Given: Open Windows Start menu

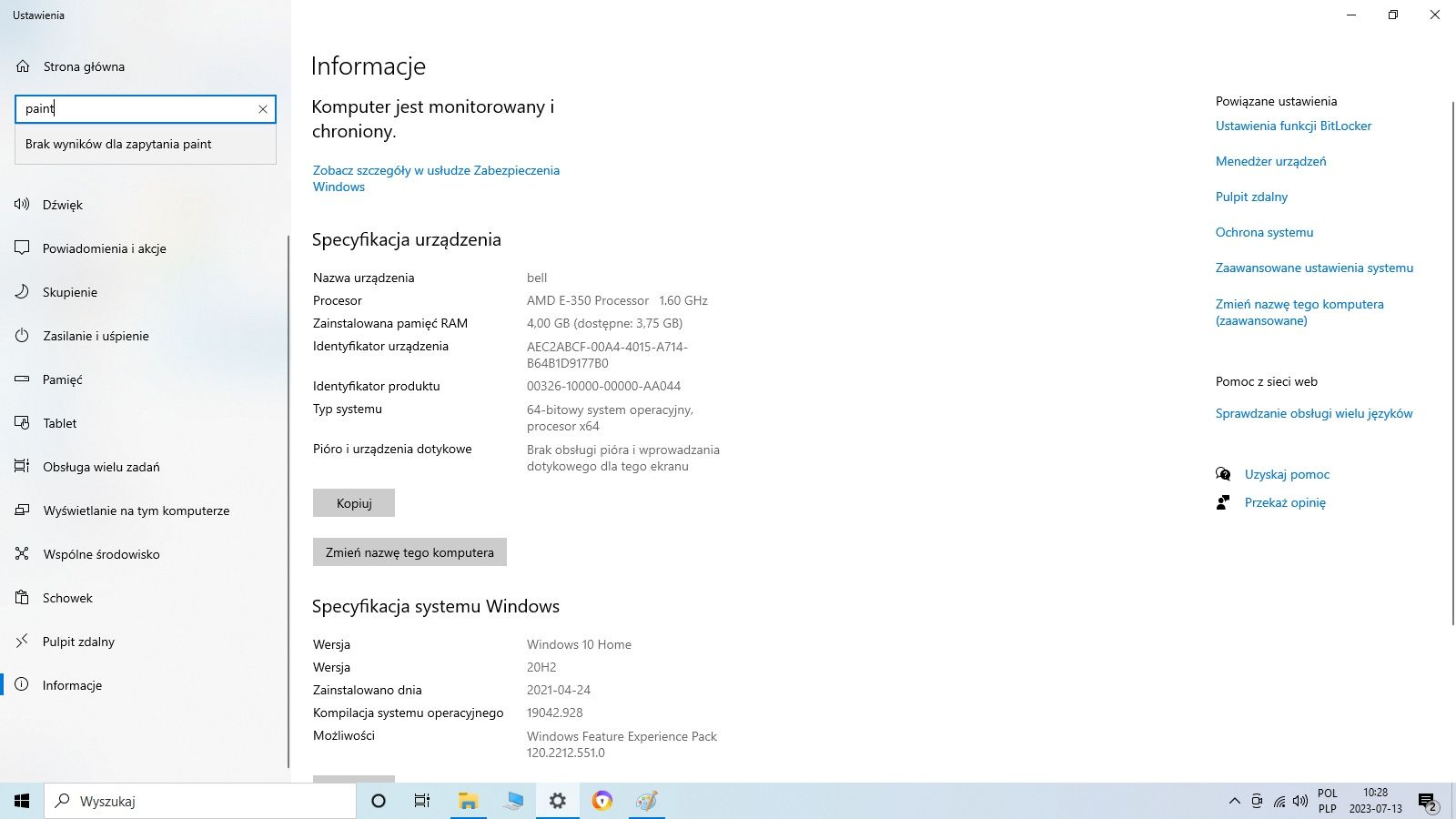Looking at the screenshot, I should pyautogui.click(x=22, y=801).
